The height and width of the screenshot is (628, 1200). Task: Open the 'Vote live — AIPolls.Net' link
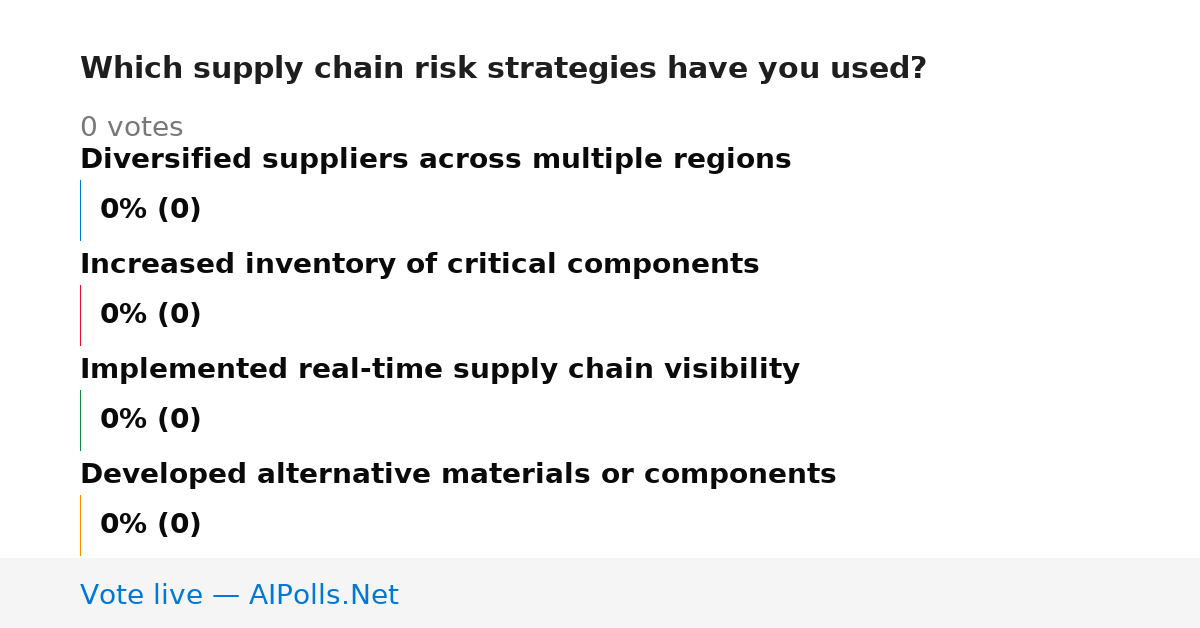239,596
